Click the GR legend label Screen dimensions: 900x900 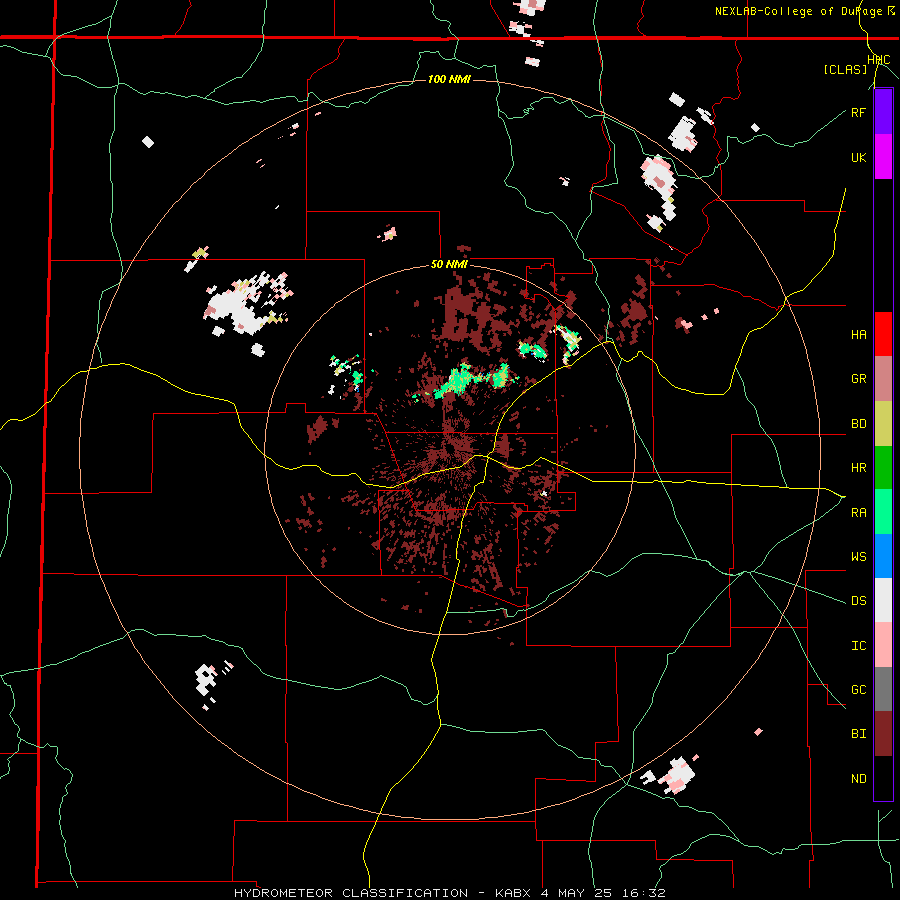pos(858,379)
